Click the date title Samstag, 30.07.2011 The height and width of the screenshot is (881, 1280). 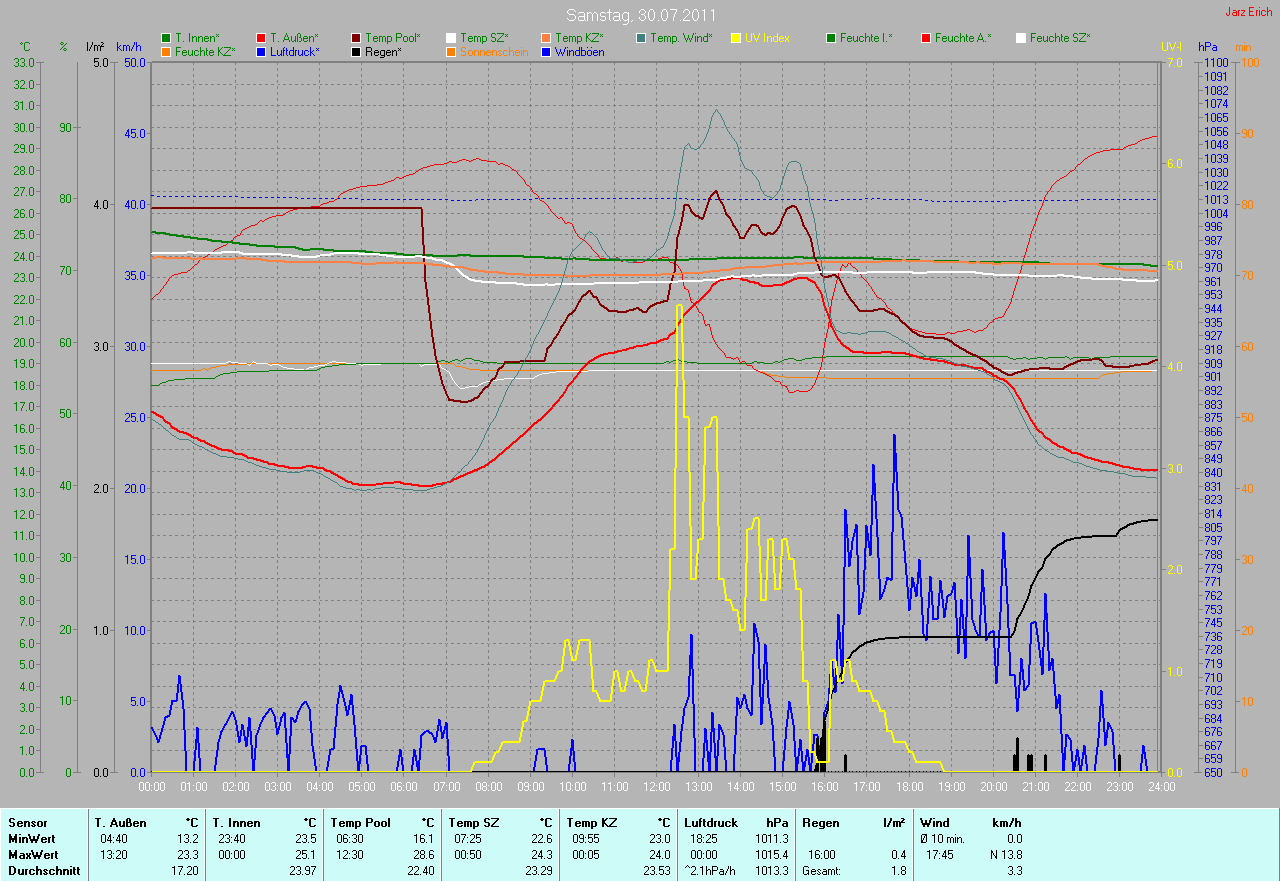(640, 15)
